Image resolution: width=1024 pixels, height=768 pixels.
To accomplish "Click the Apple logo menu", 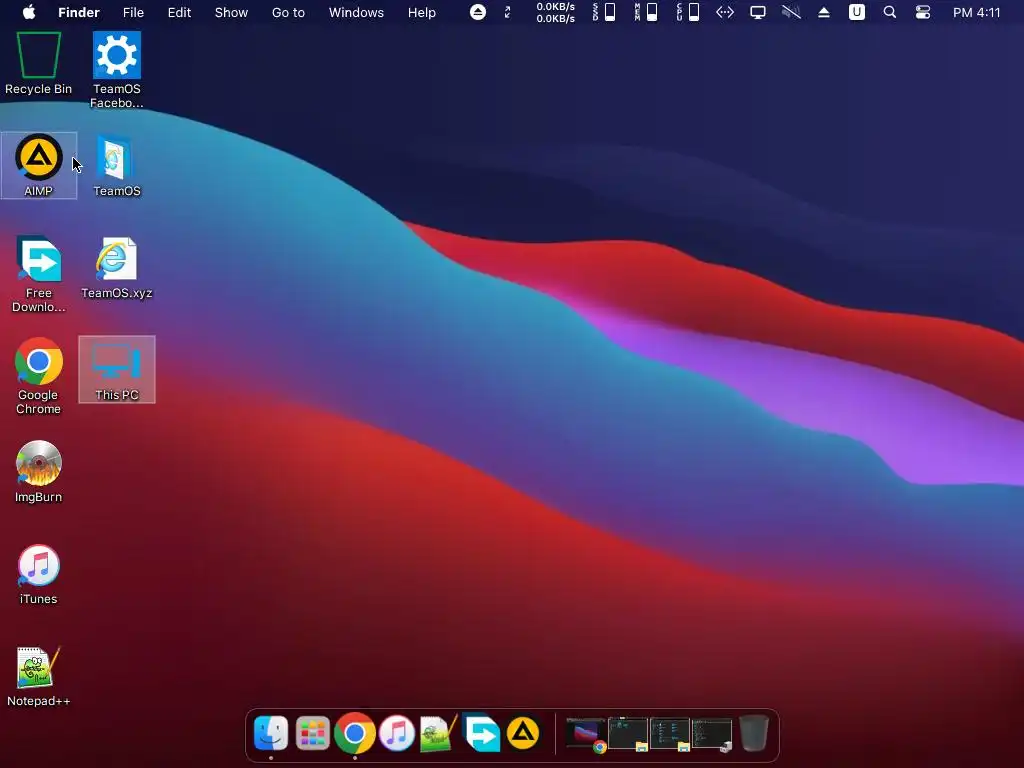I will coord(29,12).
